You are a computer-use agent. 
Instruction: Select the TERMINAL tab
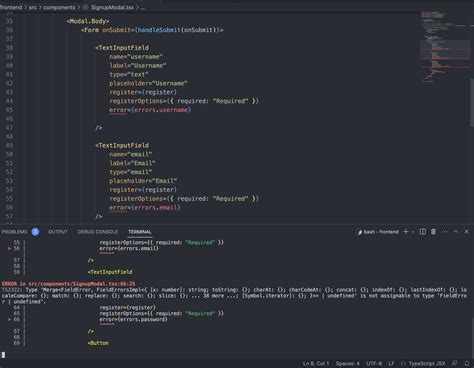[x=140, y=232]
